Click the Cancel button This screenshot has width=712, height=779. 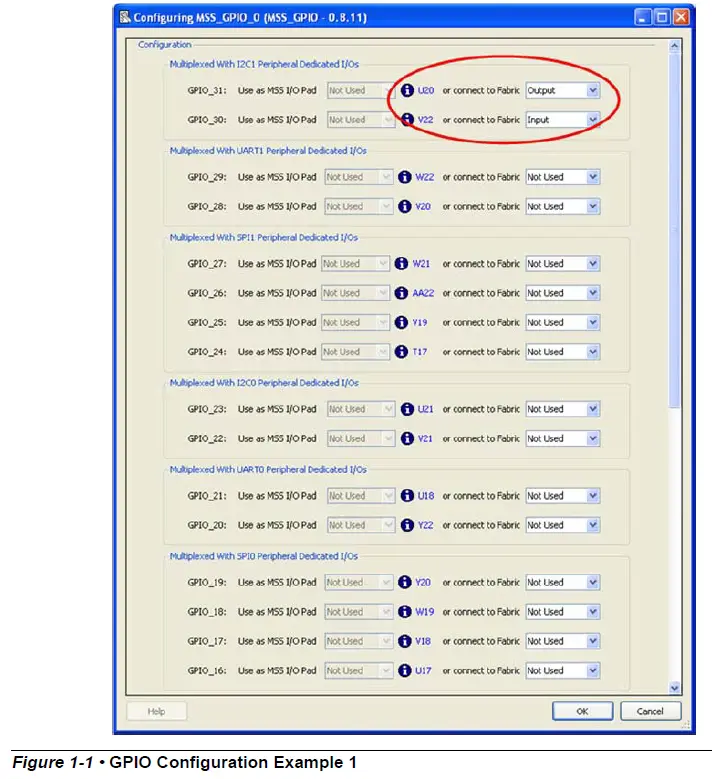pyautogui.click(x=650, y=711)
